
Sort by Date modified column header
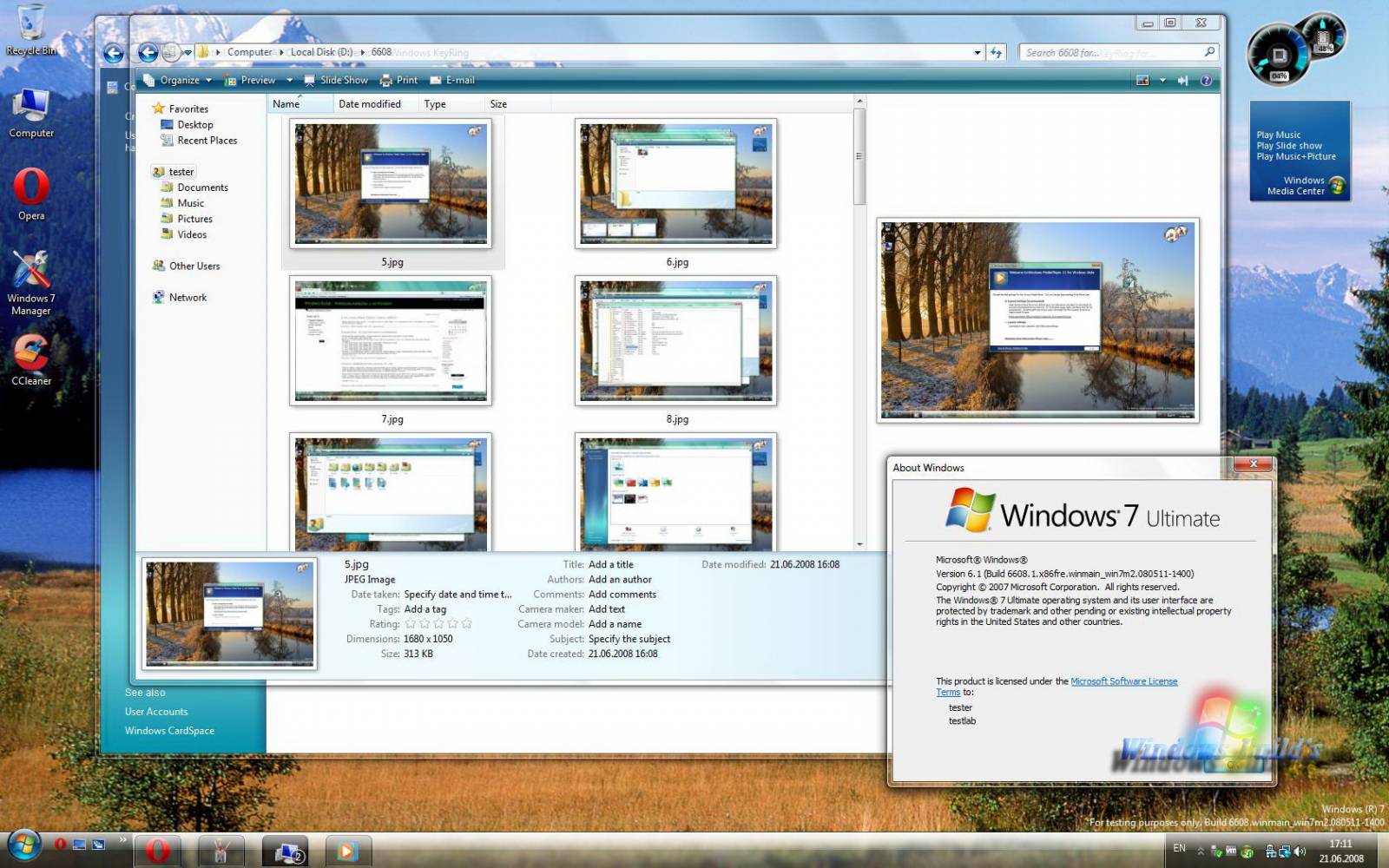376,104
